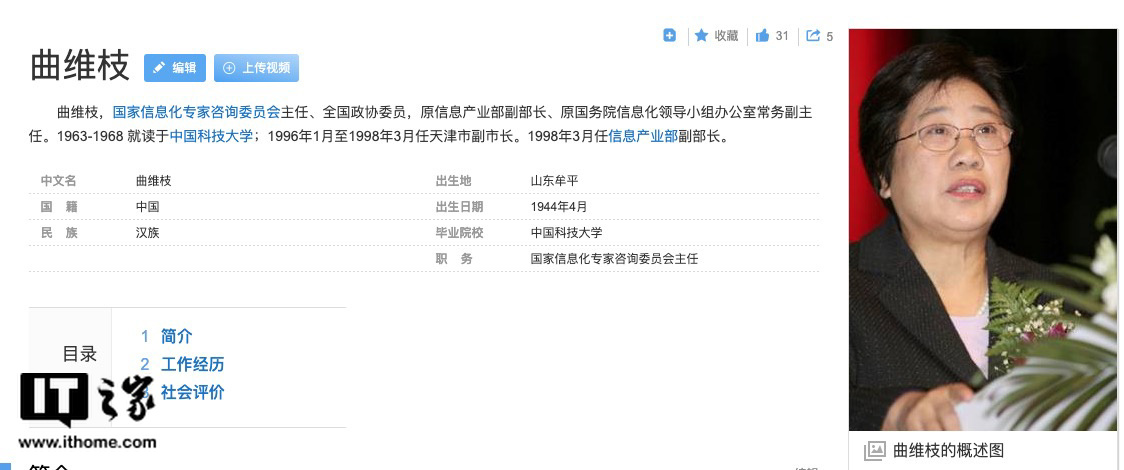Click ethnicity value 汉族
This screenshot has width=1124, height=470.
click(148, 232)
